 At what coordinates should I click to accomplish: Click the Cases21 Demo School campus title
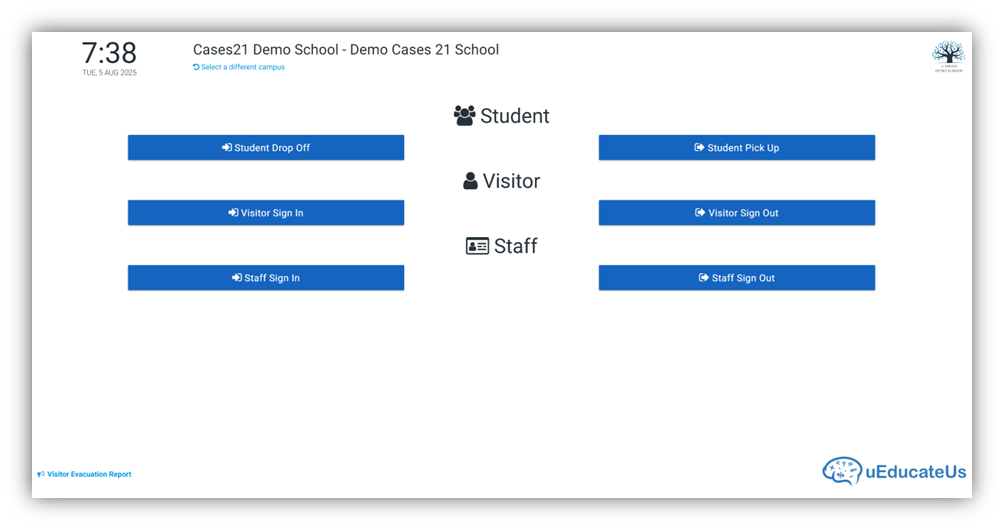point(346,50)
